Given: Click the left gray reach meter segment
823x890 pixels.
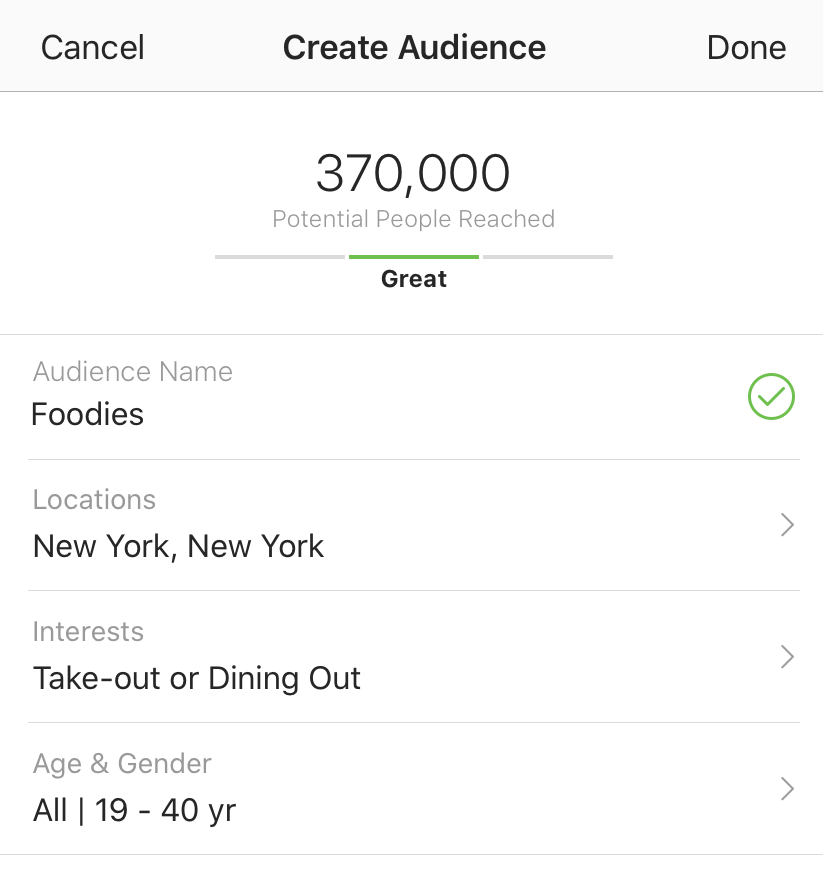Looking at the screenshot, I should coord(280,257).
